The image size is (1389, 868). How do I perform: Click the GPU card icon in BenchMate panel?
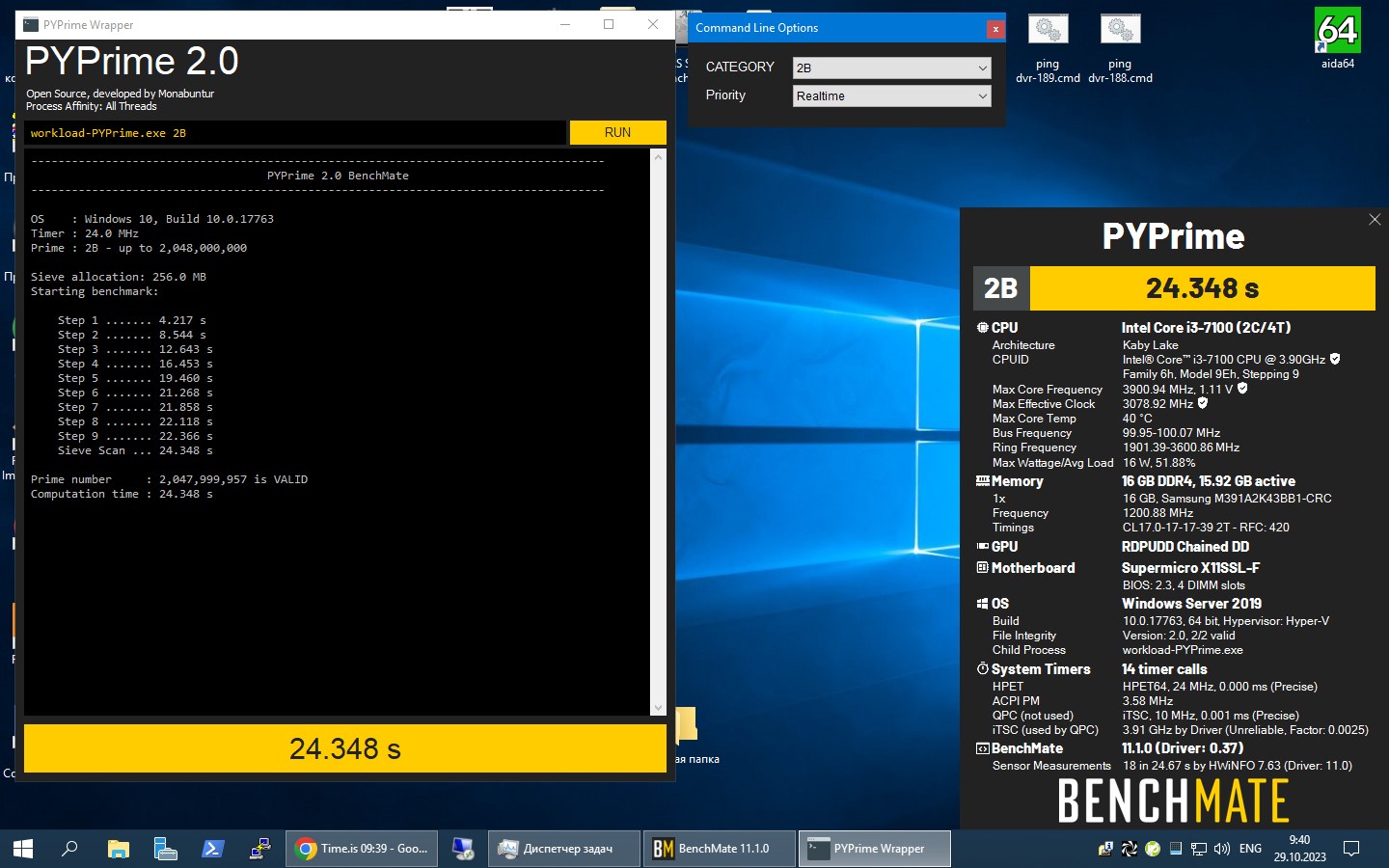[982, 546]
